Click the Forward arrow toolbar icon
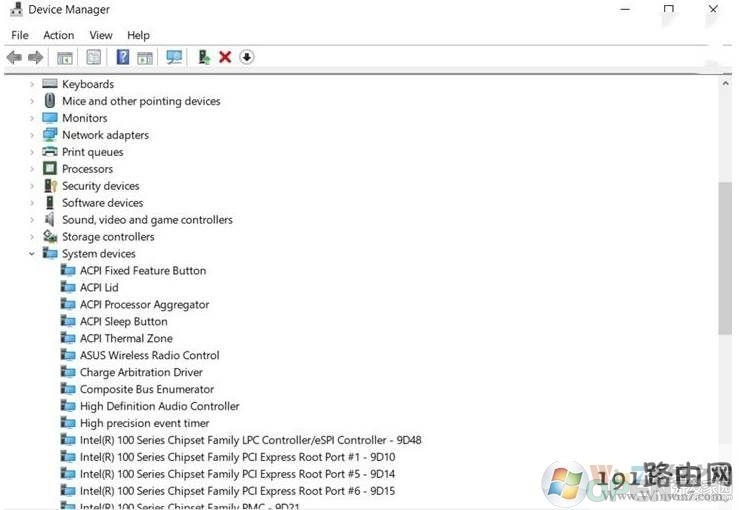Viewport: 739px width, 510px height. [x=35, y=58]
